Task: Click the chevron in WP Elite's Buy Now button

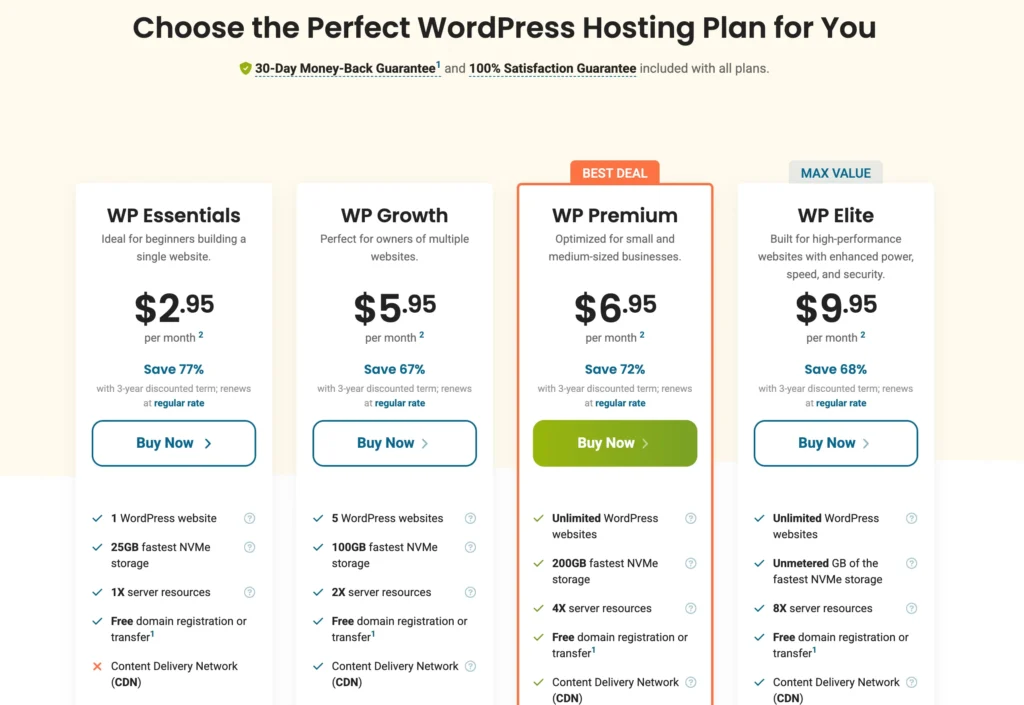Action: coord(866,443)
